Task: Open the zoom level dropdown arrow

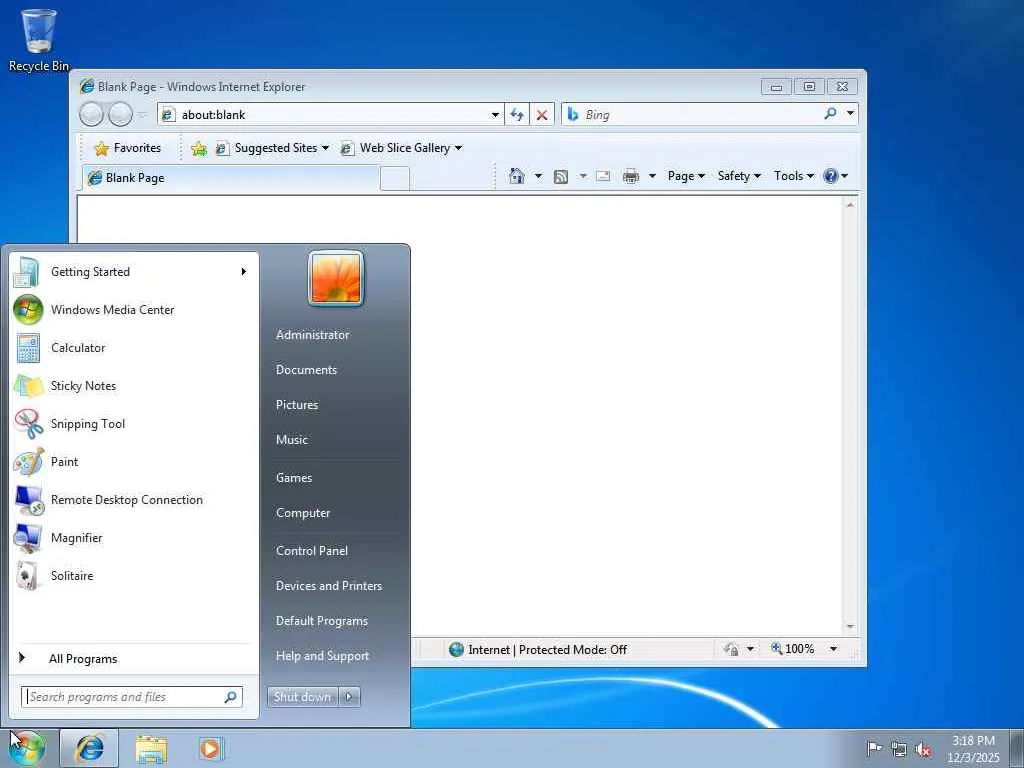Action: (833, 649)
